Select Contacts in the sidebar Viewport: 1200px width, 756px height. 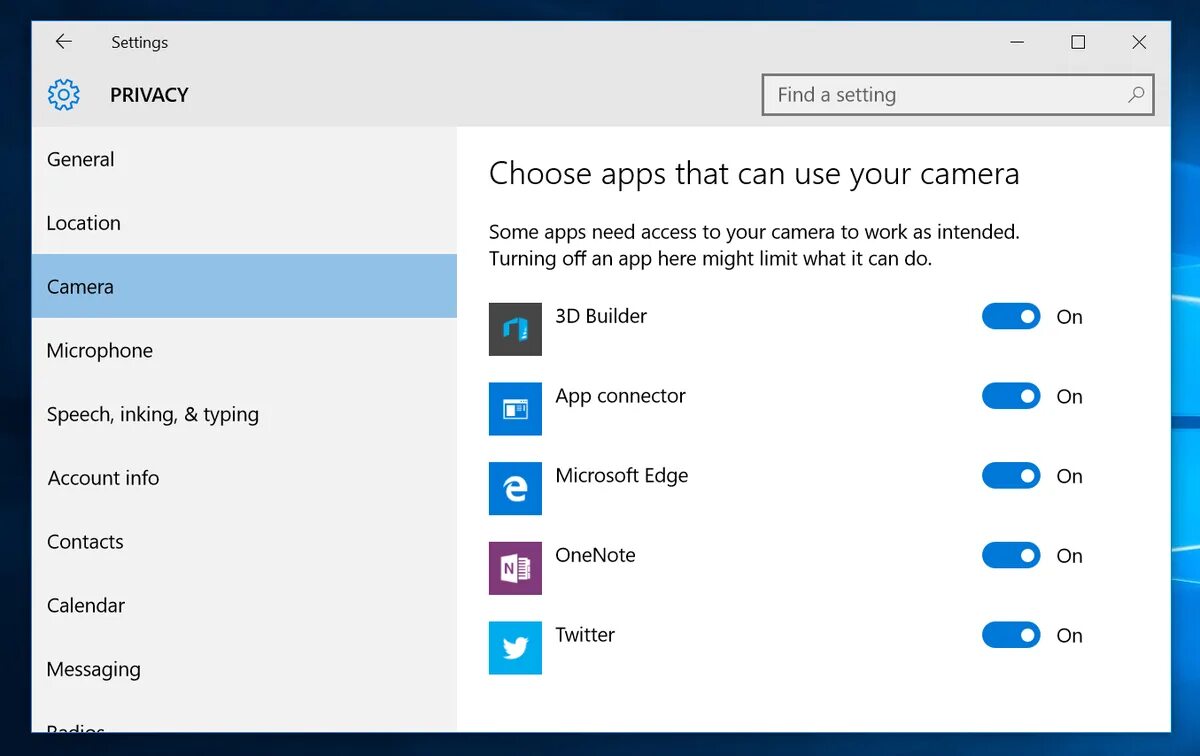pyautogui.click(x=244, y=542)
